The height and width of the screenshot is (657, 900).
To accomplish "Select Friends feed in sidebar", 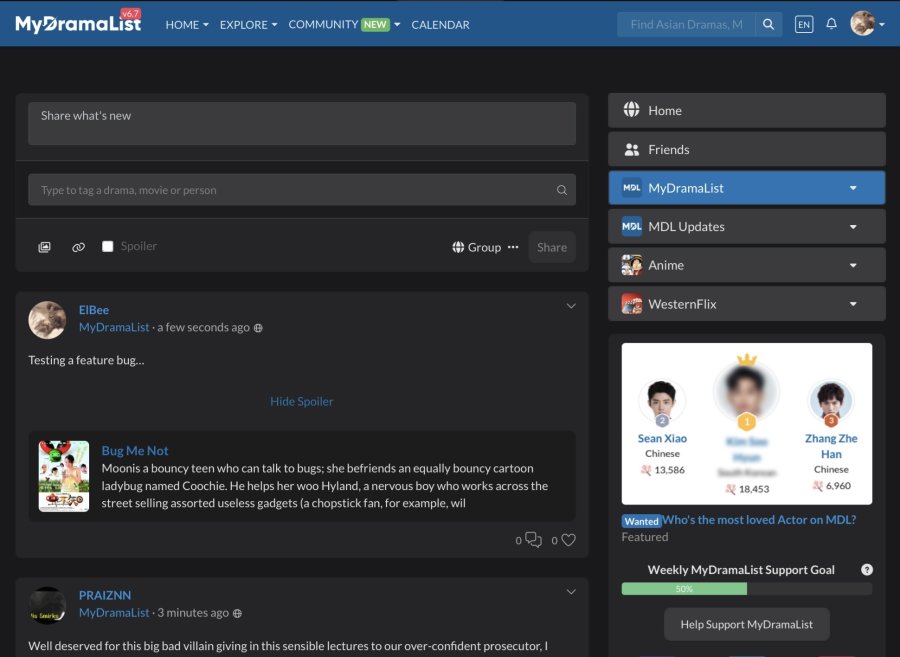I will point(746,149).
